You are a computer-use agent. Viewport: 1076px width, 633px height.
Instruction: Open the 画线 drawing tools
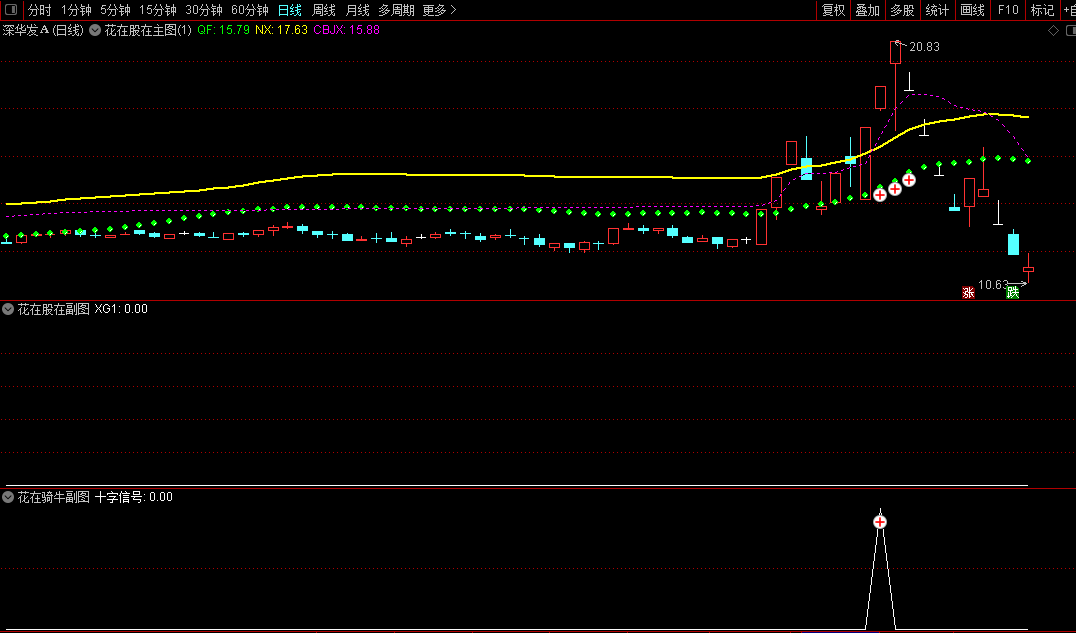[972, 10]
